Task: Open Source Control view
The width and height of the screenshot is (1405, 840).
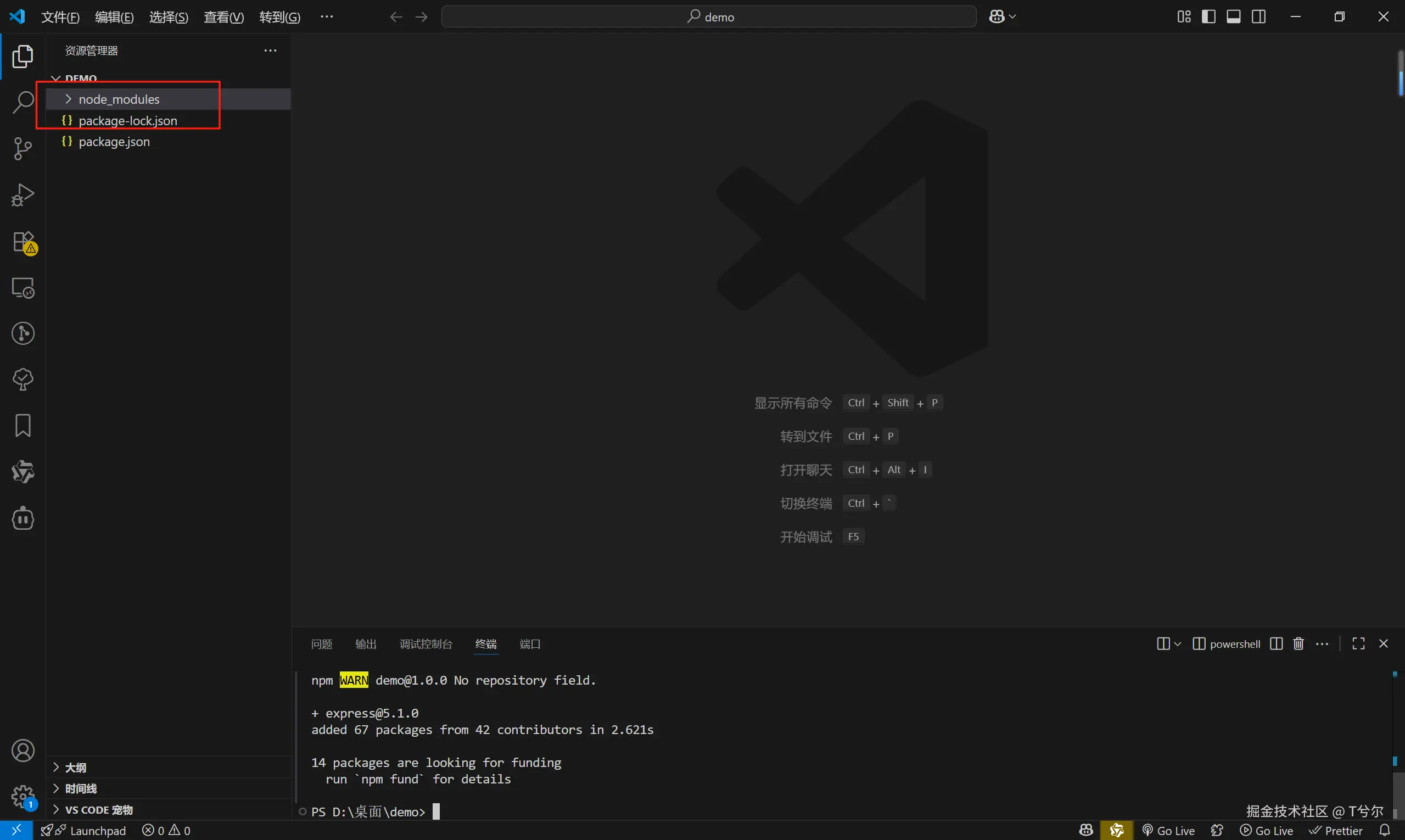Action: [x=23, y=149]
